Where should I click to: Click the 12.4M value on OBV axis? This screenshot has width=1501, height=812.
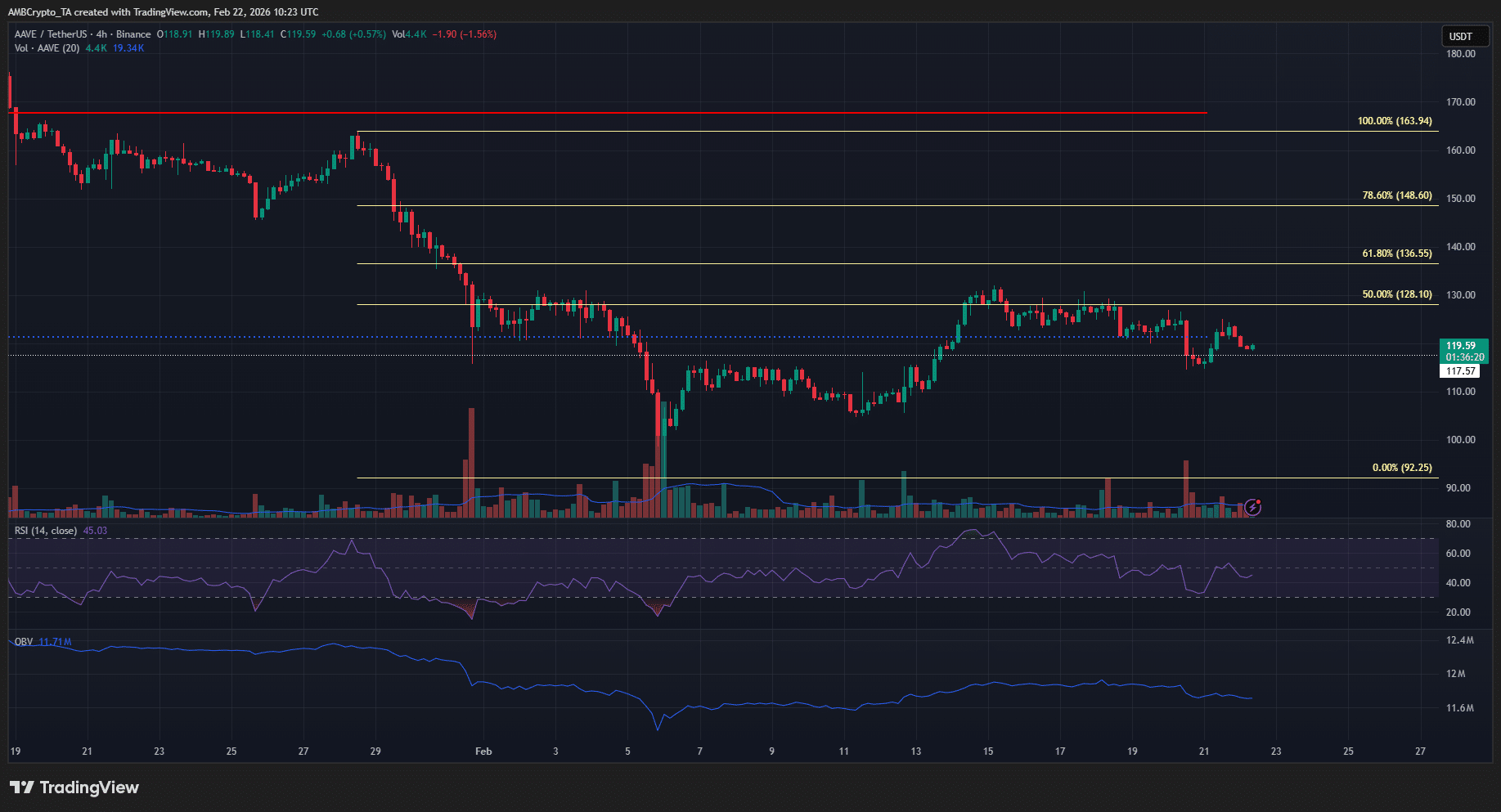tap(1459, 640)
